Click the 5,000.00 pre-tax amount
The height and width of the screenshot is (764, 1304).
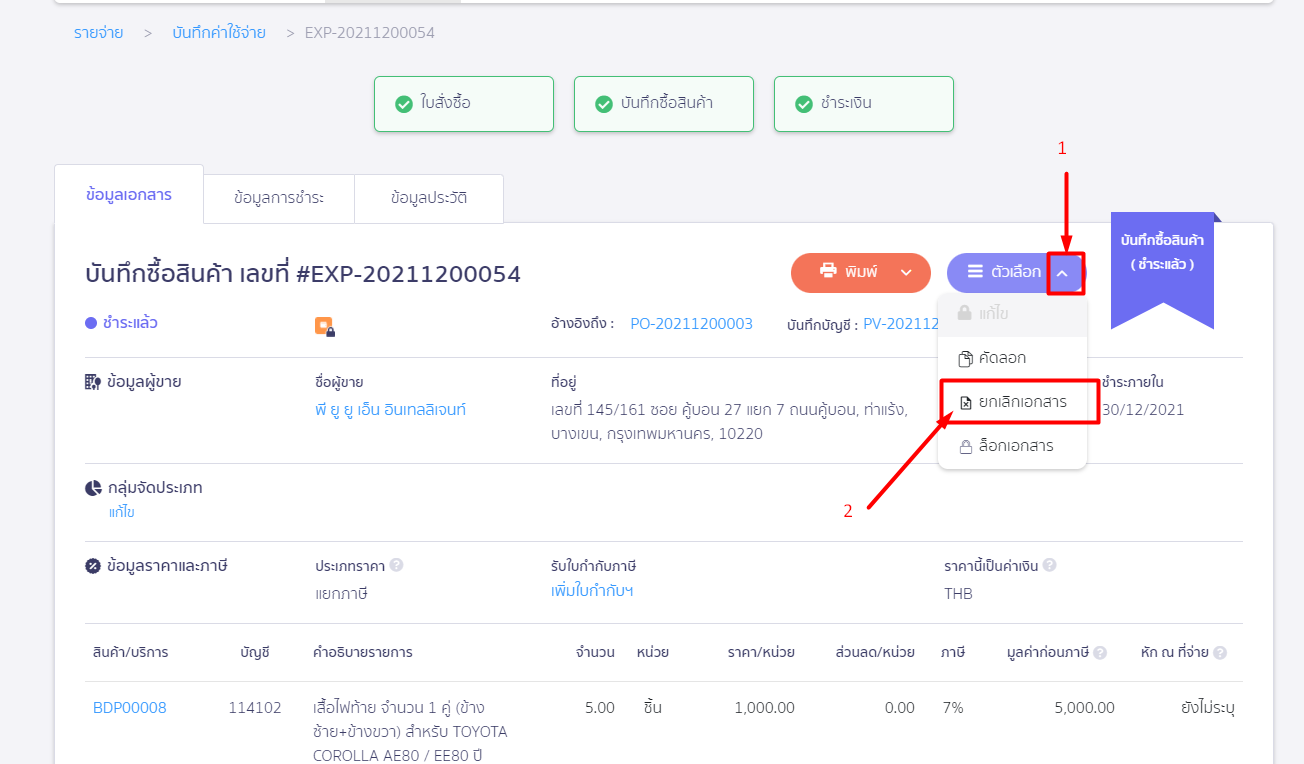pos(1085,708)
